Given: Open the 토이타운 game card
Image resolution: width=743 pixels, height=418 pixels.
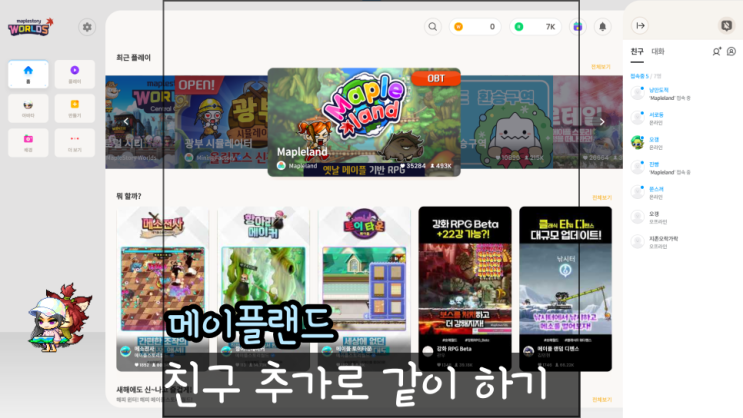Looking at the screenshot, I should pos(364,289).
